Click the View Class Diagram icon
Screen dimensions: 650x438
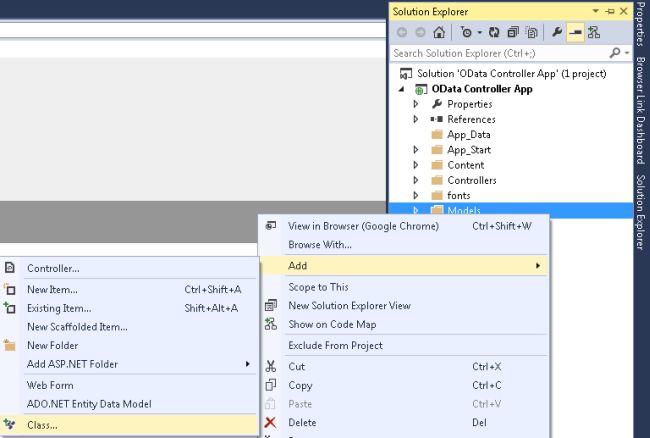[593, 32]
